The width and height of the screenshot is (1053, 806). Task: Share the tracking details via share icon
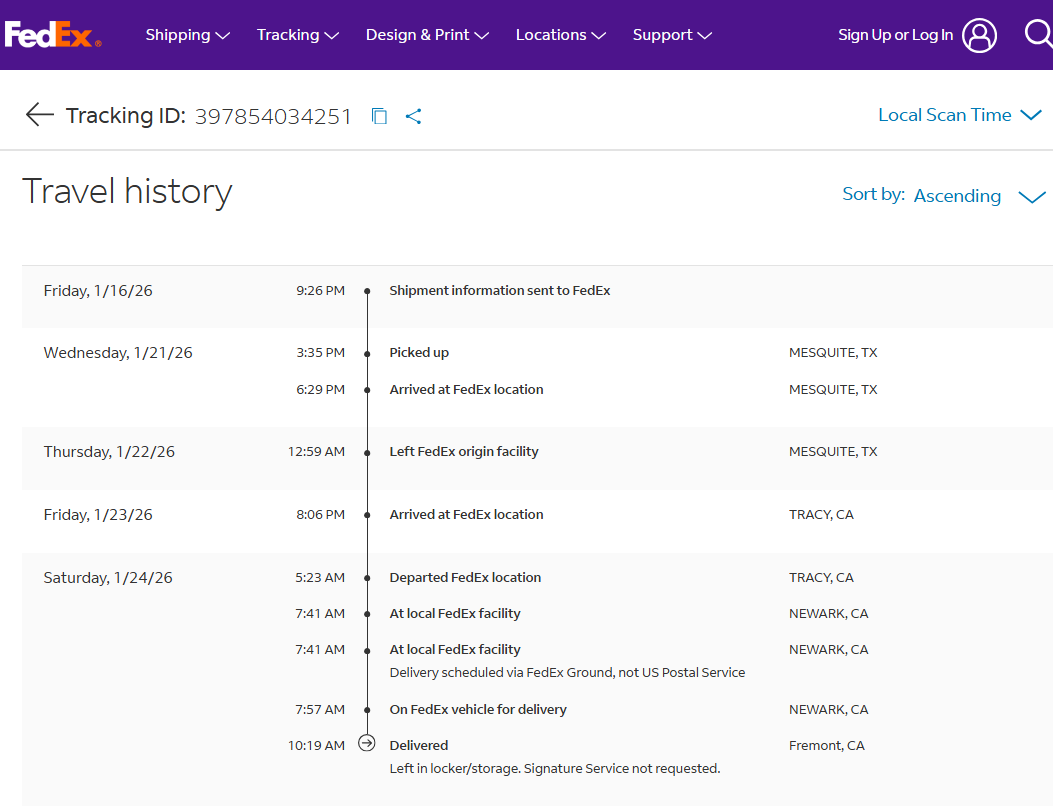click(x=414, y=116)
